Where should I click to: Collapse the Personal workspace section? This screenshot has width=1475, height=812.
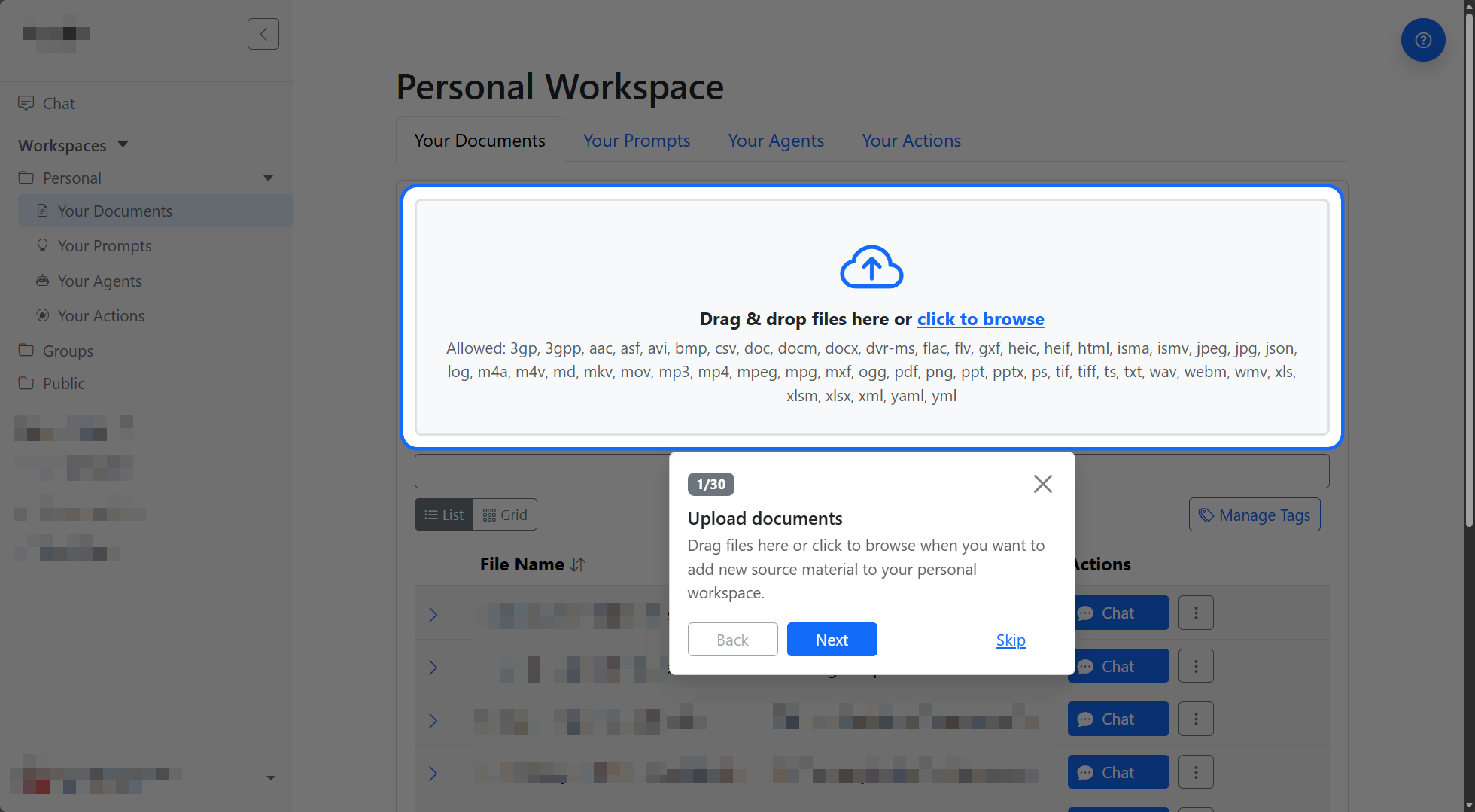(268, 178)
